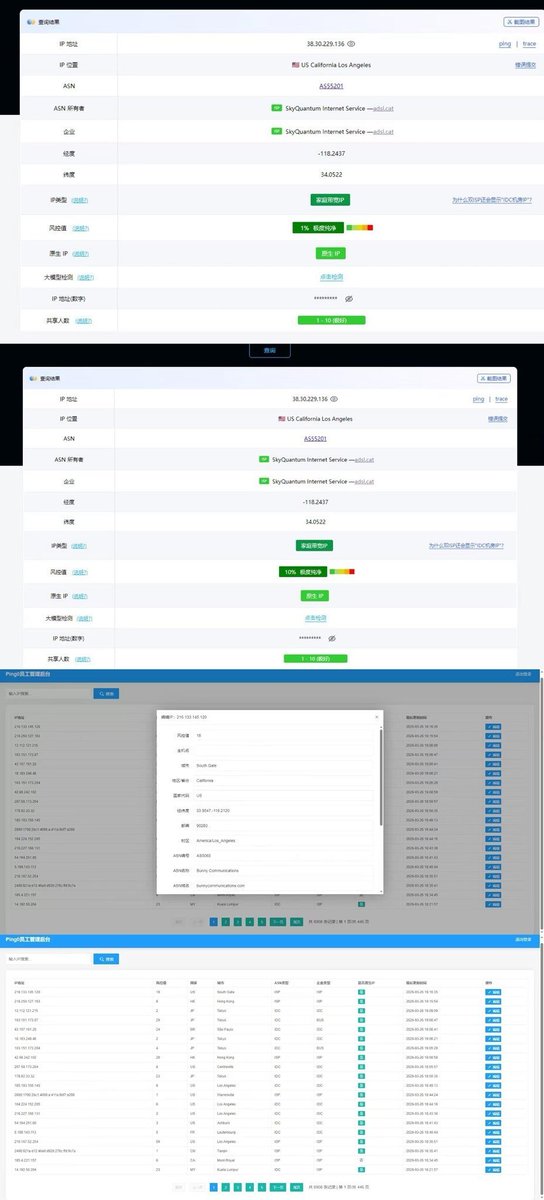Click the 原生 IP badge in the 1% risk panel
The height and width of the screenshot is (1200, 544).
tap(331, 253)
